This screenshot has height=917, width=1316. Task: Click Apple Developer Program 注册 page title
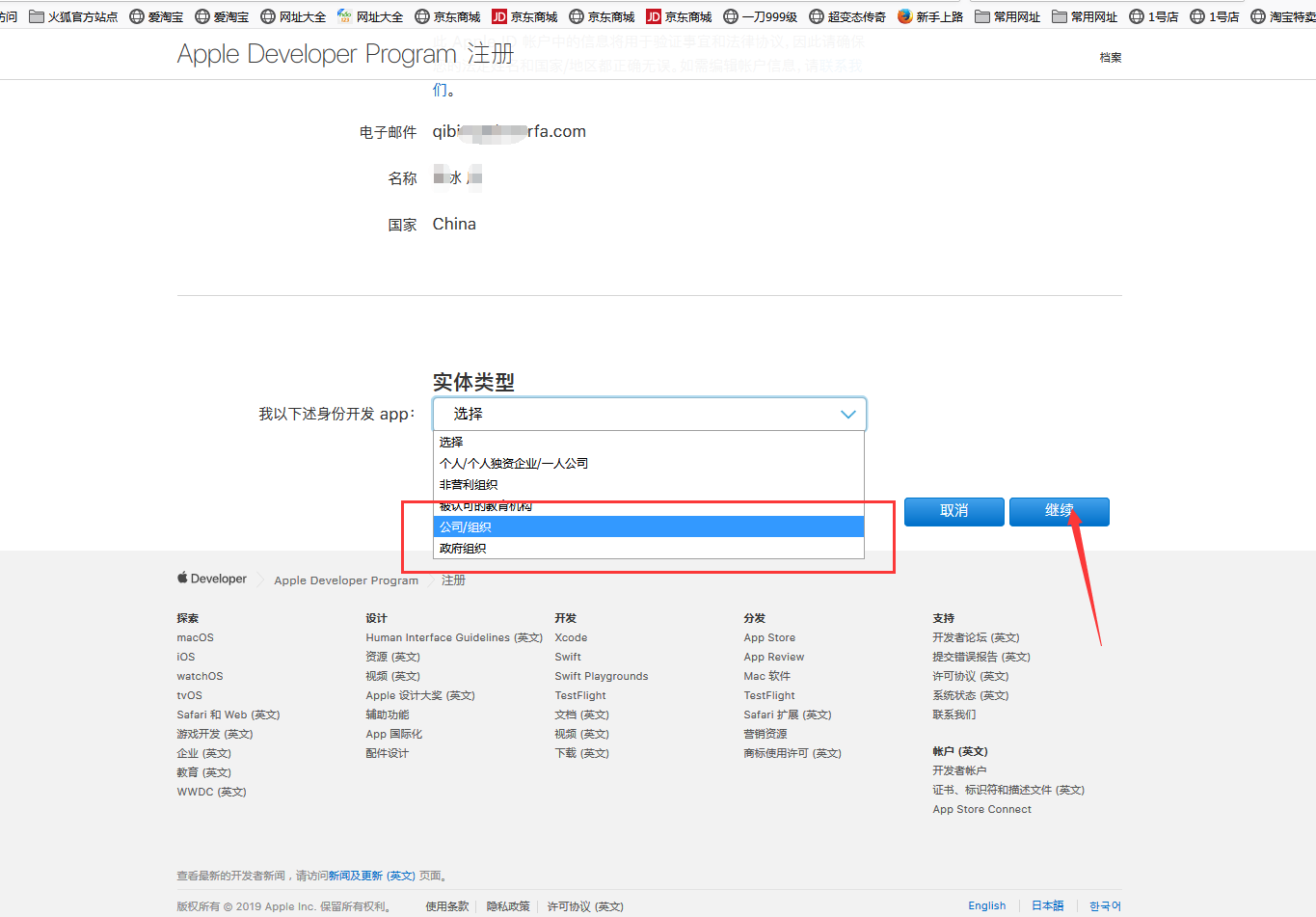pos(345,54)
